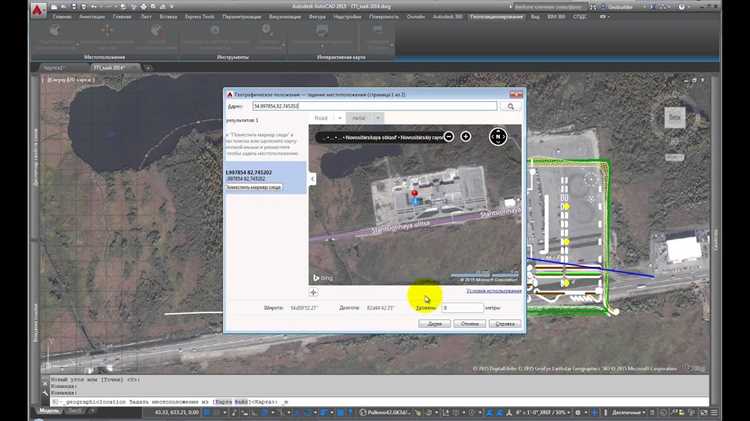Image resolution: width=750 pixels, height=421 pixels.
Task: Add new layout with plus in status bar
Action: coord(93,411)
